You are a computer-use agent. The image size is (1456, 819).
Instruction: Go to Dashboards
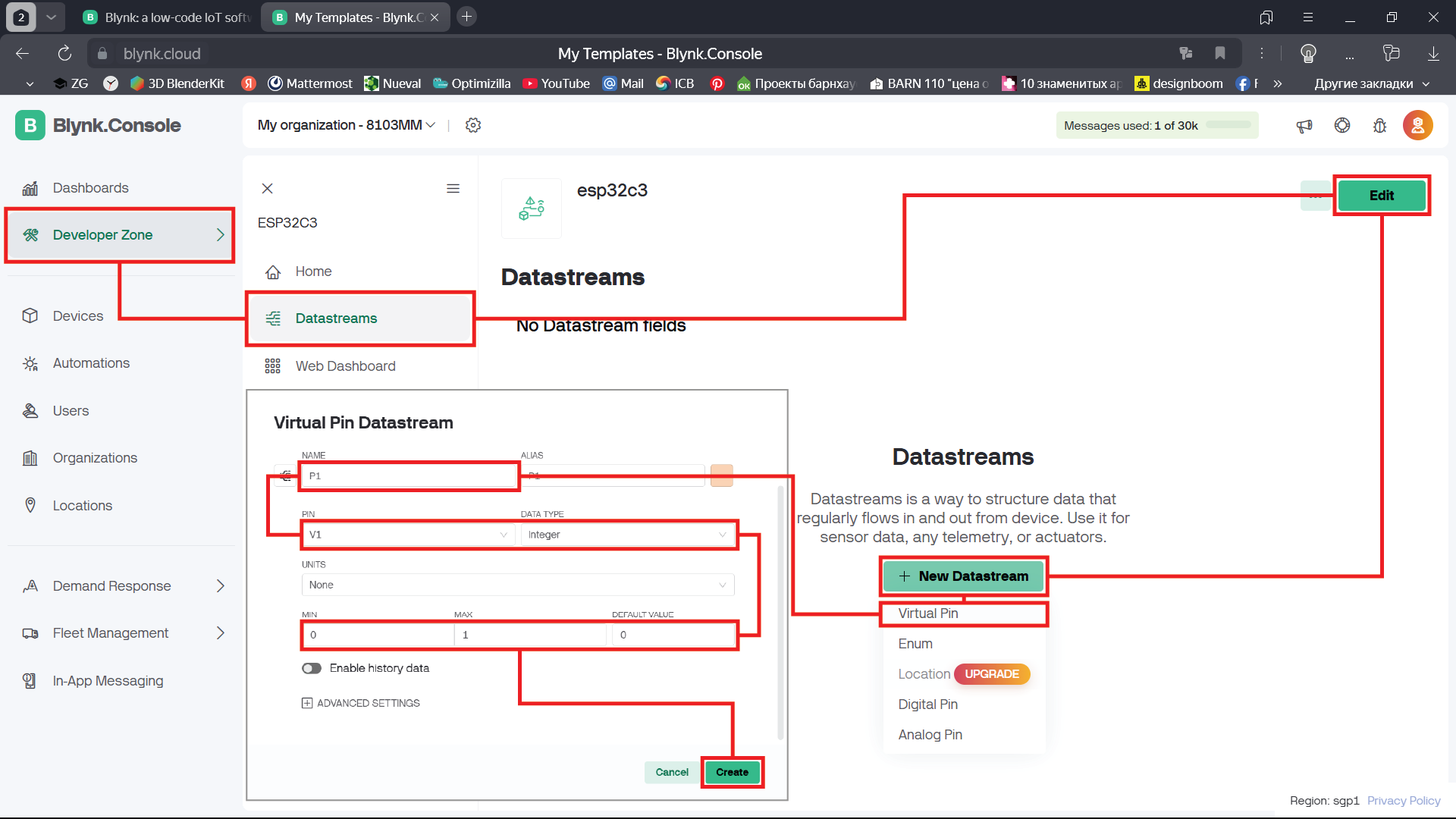[x=90, y=188]
